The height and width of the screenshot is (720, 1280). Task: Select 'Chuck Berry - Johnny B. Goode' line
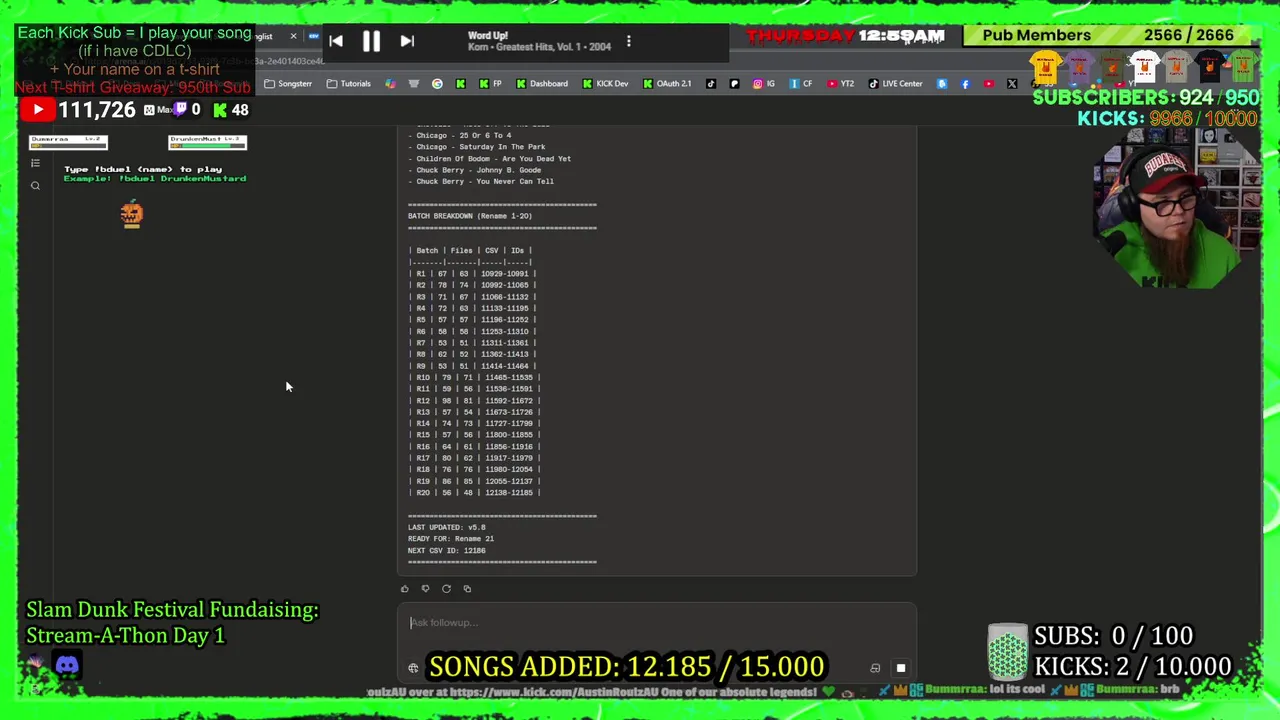[475, 170]
